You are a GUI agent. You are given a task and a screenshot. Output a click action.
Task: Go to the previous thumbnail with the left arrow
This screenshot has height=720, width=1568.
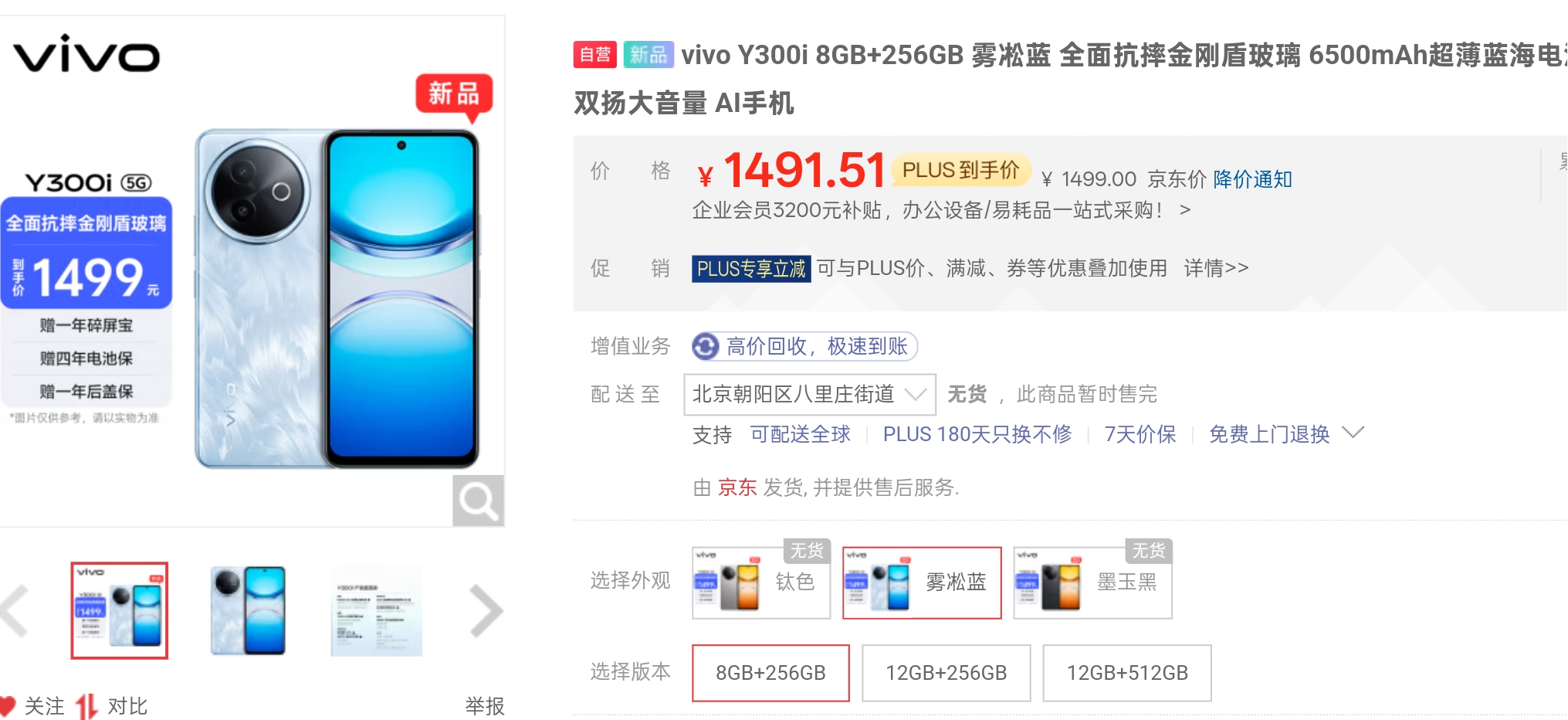tap(15, 610)
